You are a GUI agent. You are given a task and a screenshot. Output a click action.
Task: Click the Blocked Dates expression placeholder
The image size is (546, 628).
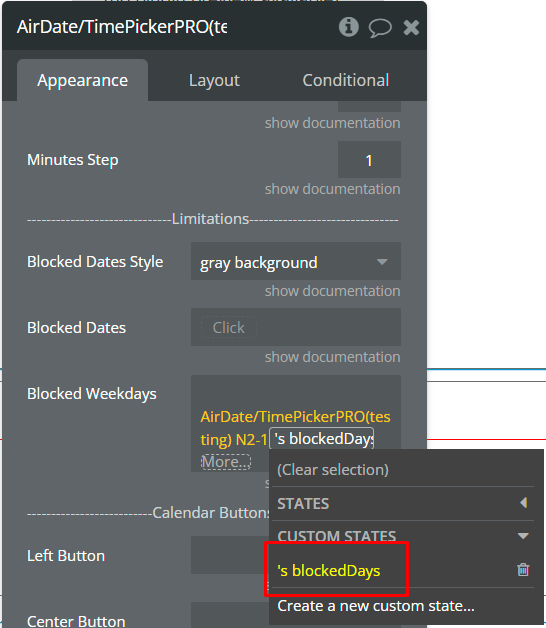[x=229, y=328]
